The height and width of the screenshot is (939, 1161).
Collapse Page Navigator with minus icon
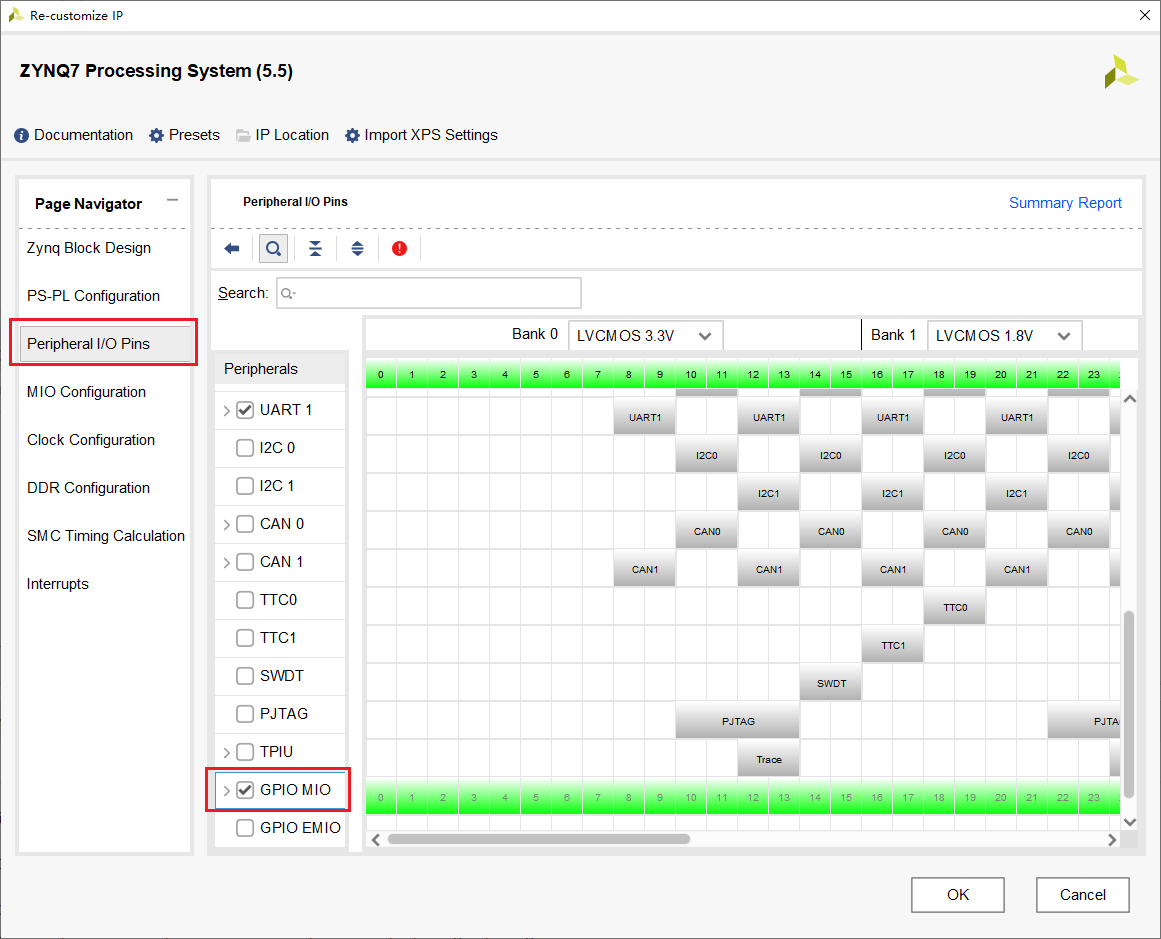point(173,200)
